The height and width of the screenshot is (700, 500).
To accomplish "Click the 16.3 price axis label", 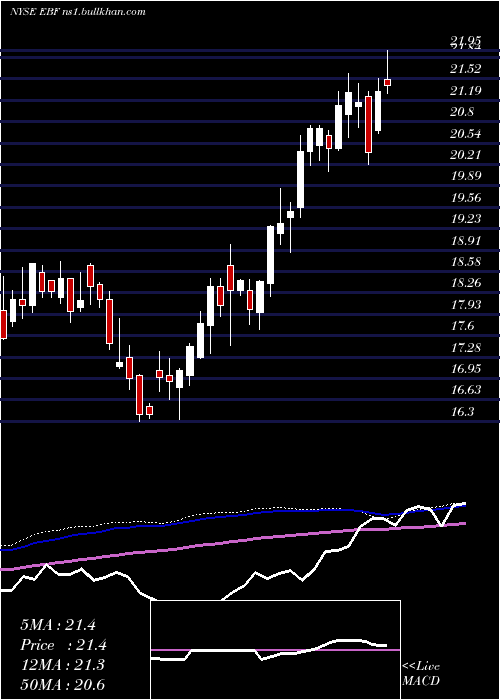I will pos(462,411).
